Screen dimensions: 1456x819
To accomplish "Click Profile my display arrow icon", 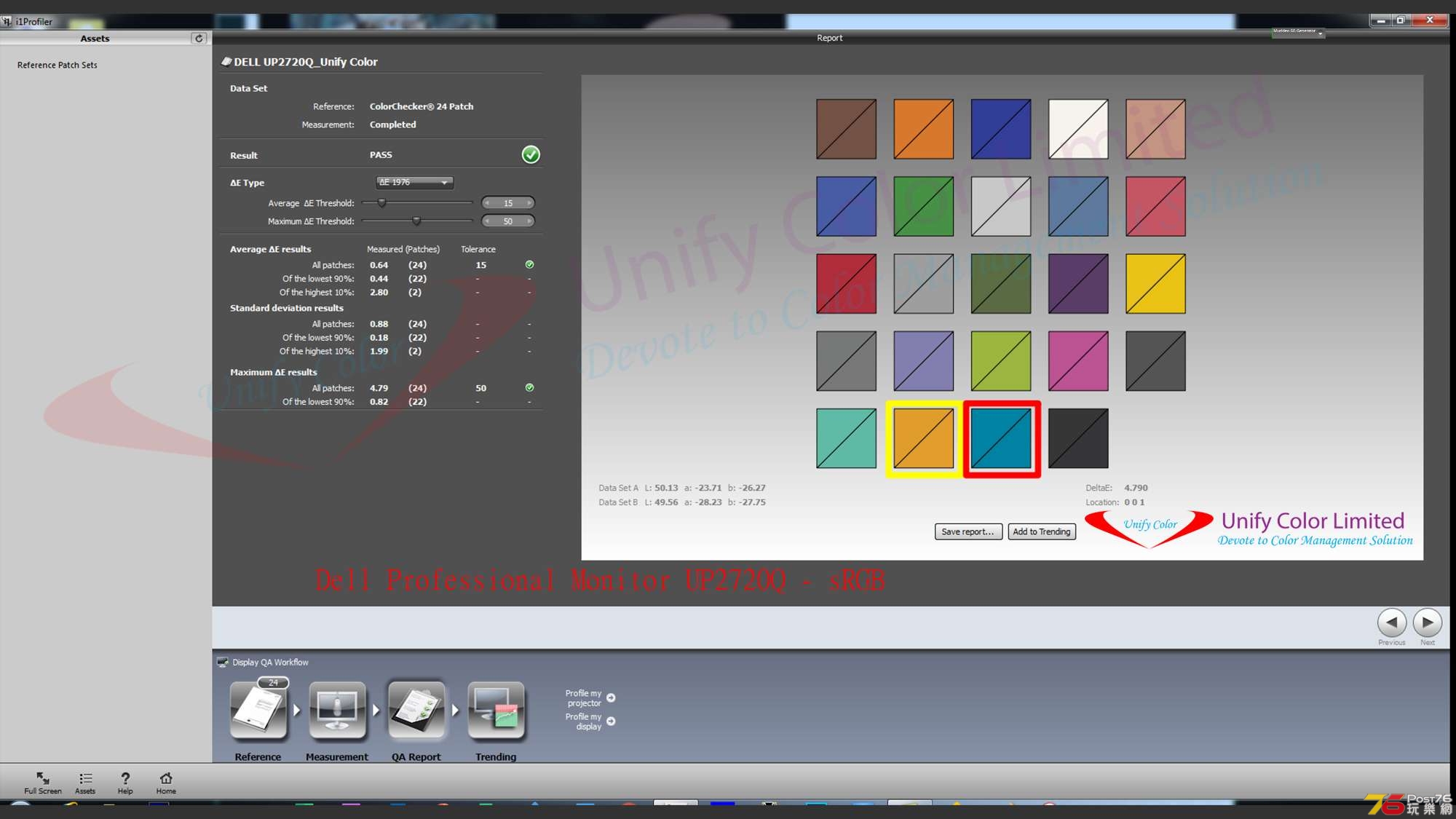I will (611, 721).
